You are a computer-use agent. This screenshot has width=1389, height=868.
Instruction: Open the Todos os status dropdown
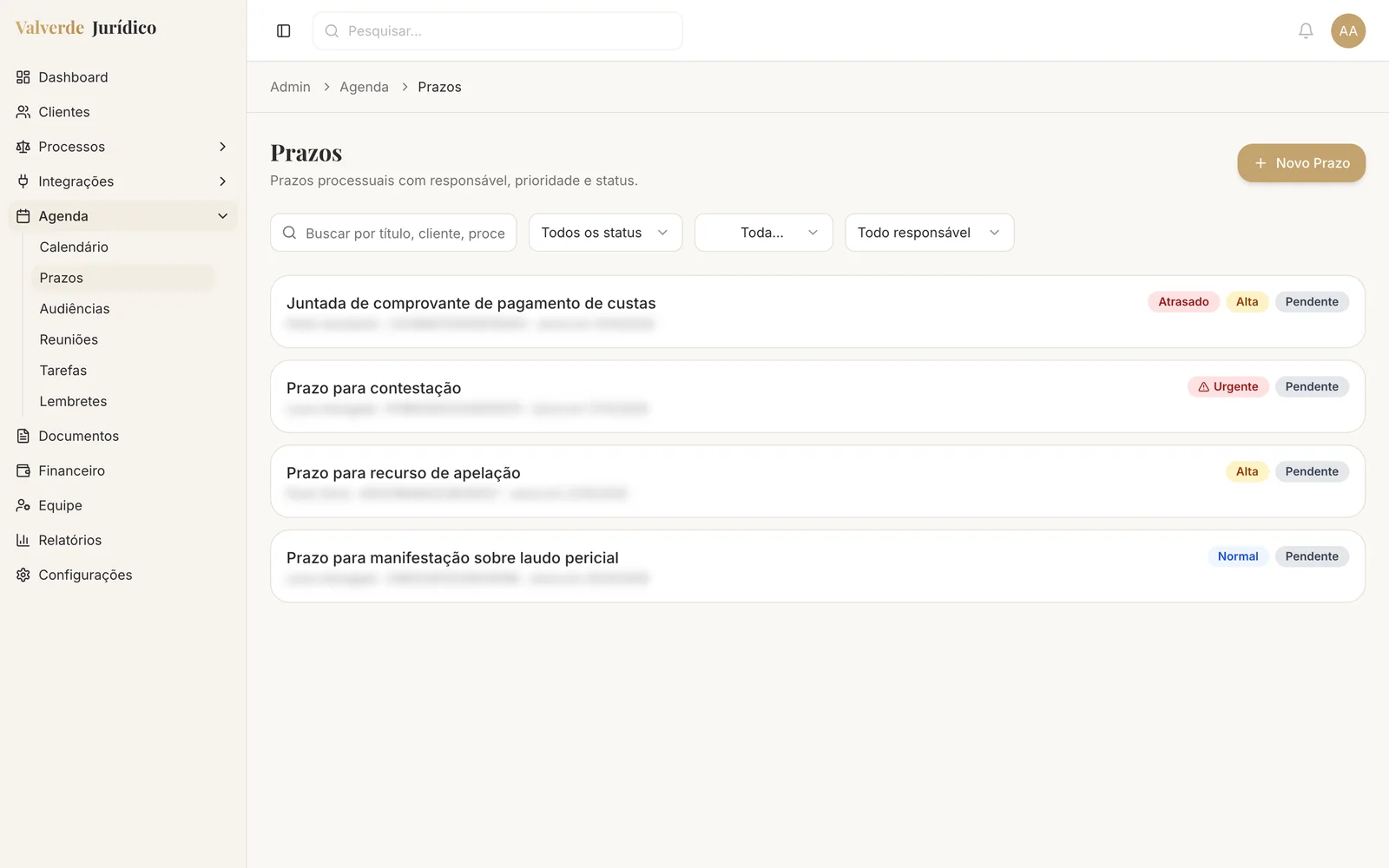pos(605,233)
